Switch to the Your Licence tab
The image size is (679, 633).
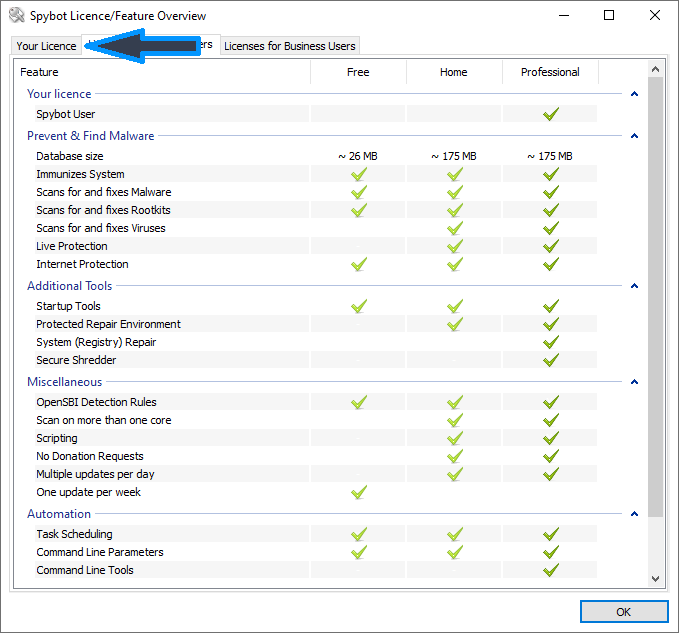[46, 46]
